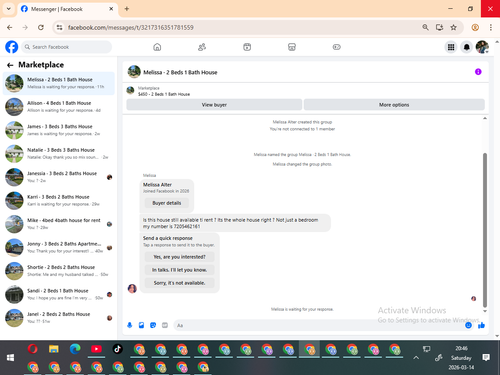Click the address bar URL
Screen dimensions: 500x375
point(130,28)
